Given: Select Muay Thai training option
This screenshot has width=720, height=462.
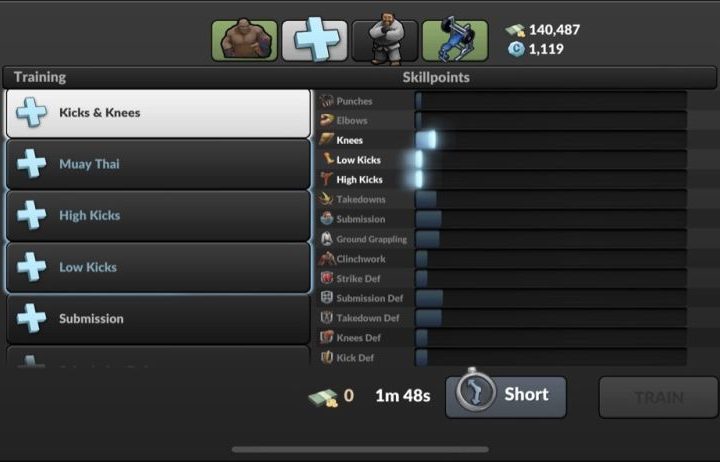Looking at the screenshot, I should pyautogui.click(x=158, y=164).
